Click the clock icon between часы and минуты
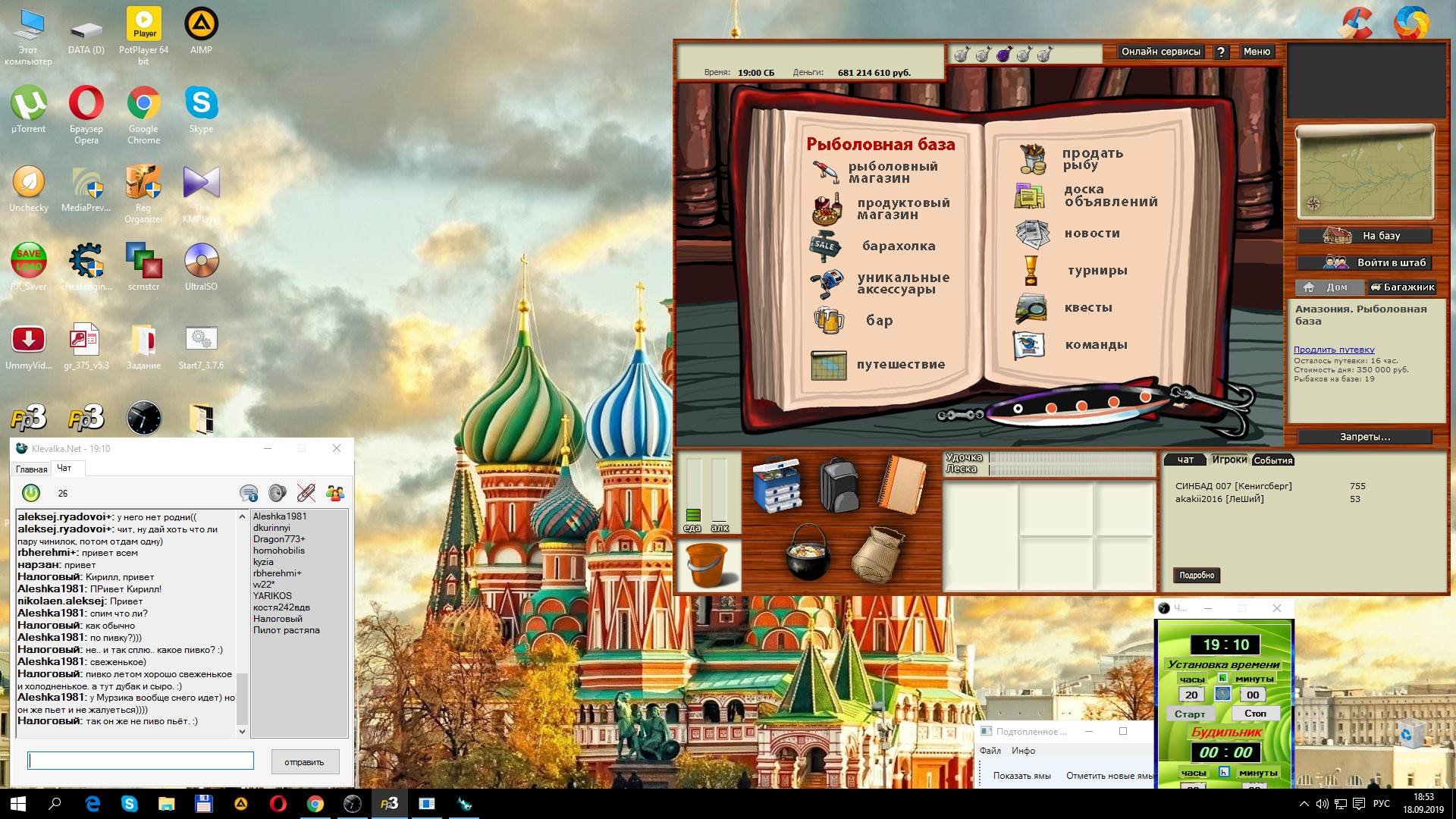Viewport: 1456px width, 819px height. pyautogui.click(x=1222, y=693)
